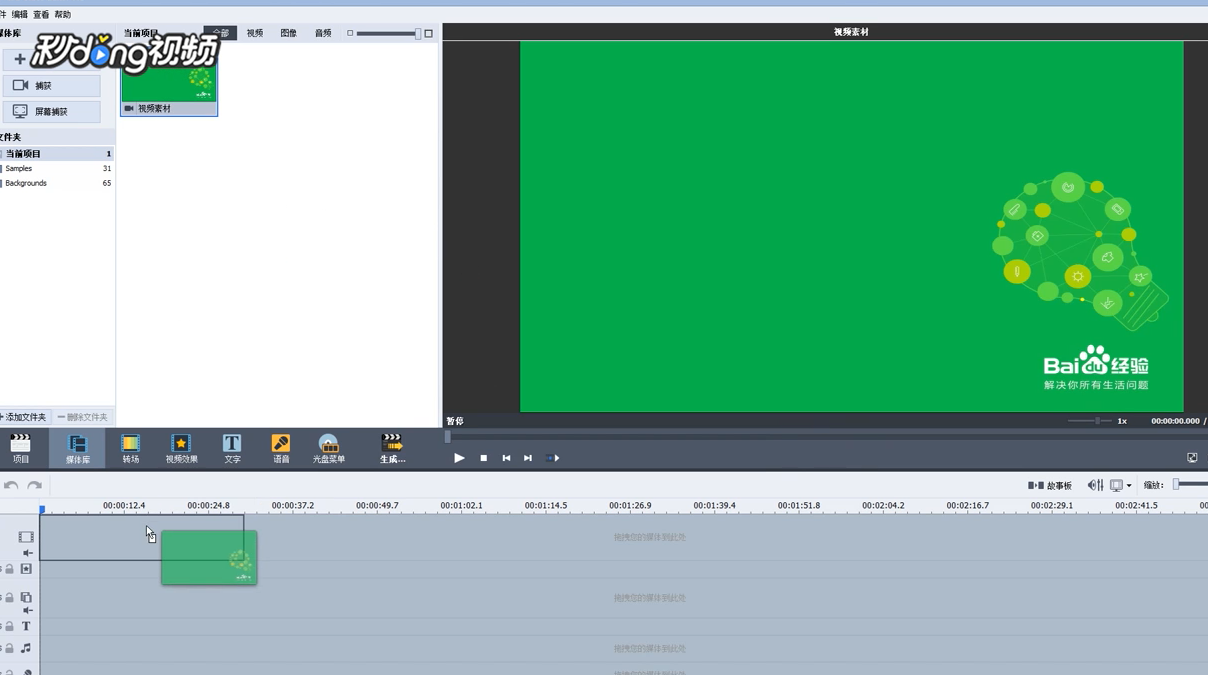Click the text track T icon

pos(26,626)
